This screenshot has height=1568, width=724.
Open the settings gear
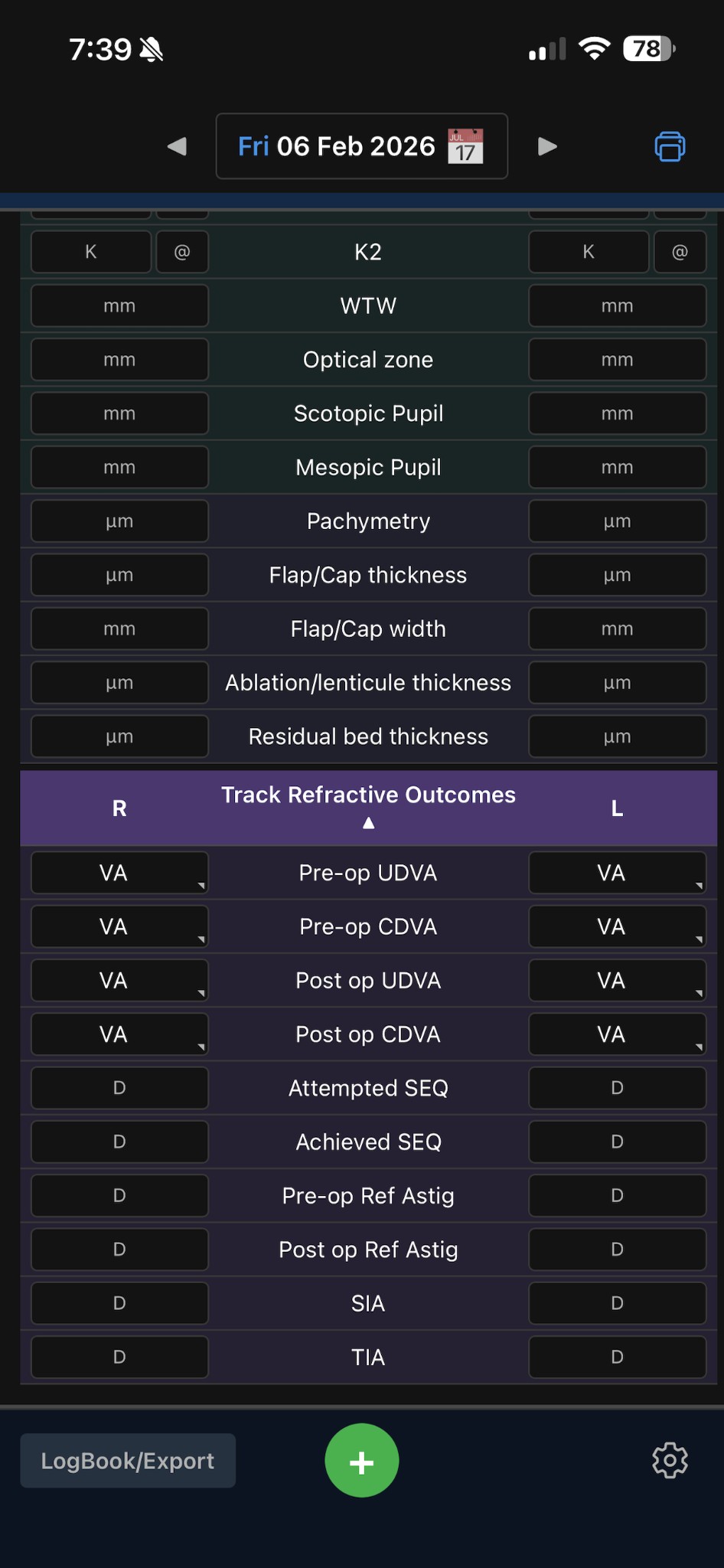pos(669,1459)
